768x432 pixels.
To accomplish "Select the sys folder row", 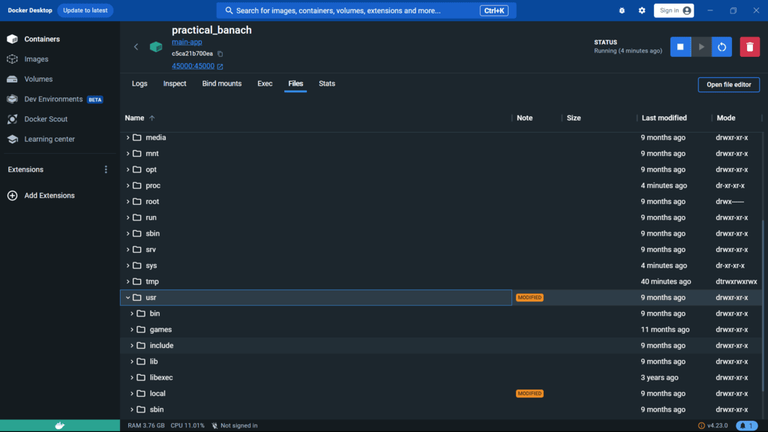I will [441, 265].
